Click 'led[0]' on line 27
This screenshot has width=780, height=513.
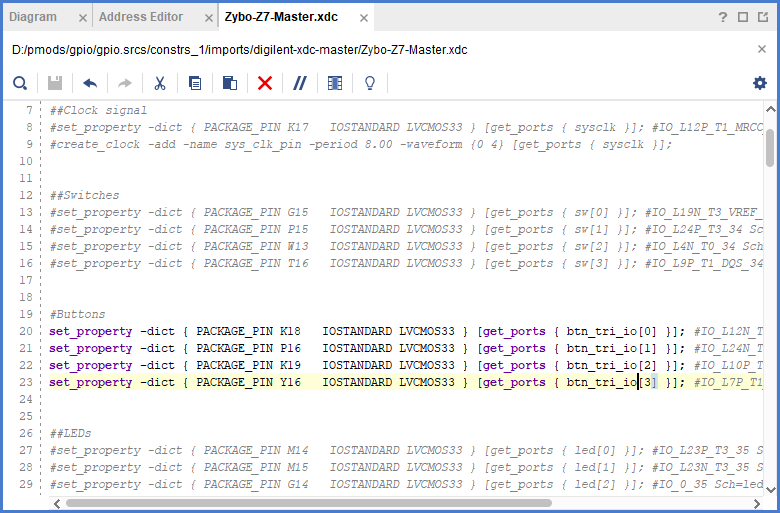click(x=595, y=450)
